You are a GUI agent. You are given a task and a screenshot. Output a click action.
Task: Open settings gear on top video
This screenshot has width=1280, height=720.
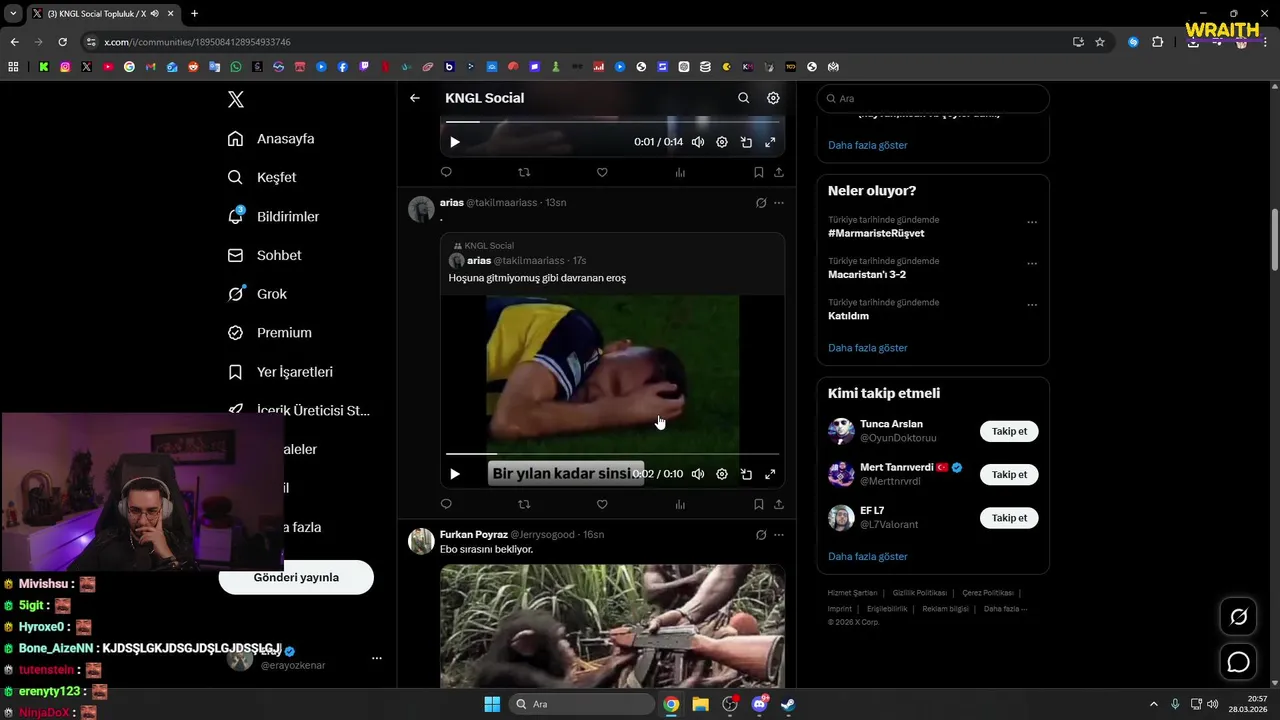(x=722, y=142)
